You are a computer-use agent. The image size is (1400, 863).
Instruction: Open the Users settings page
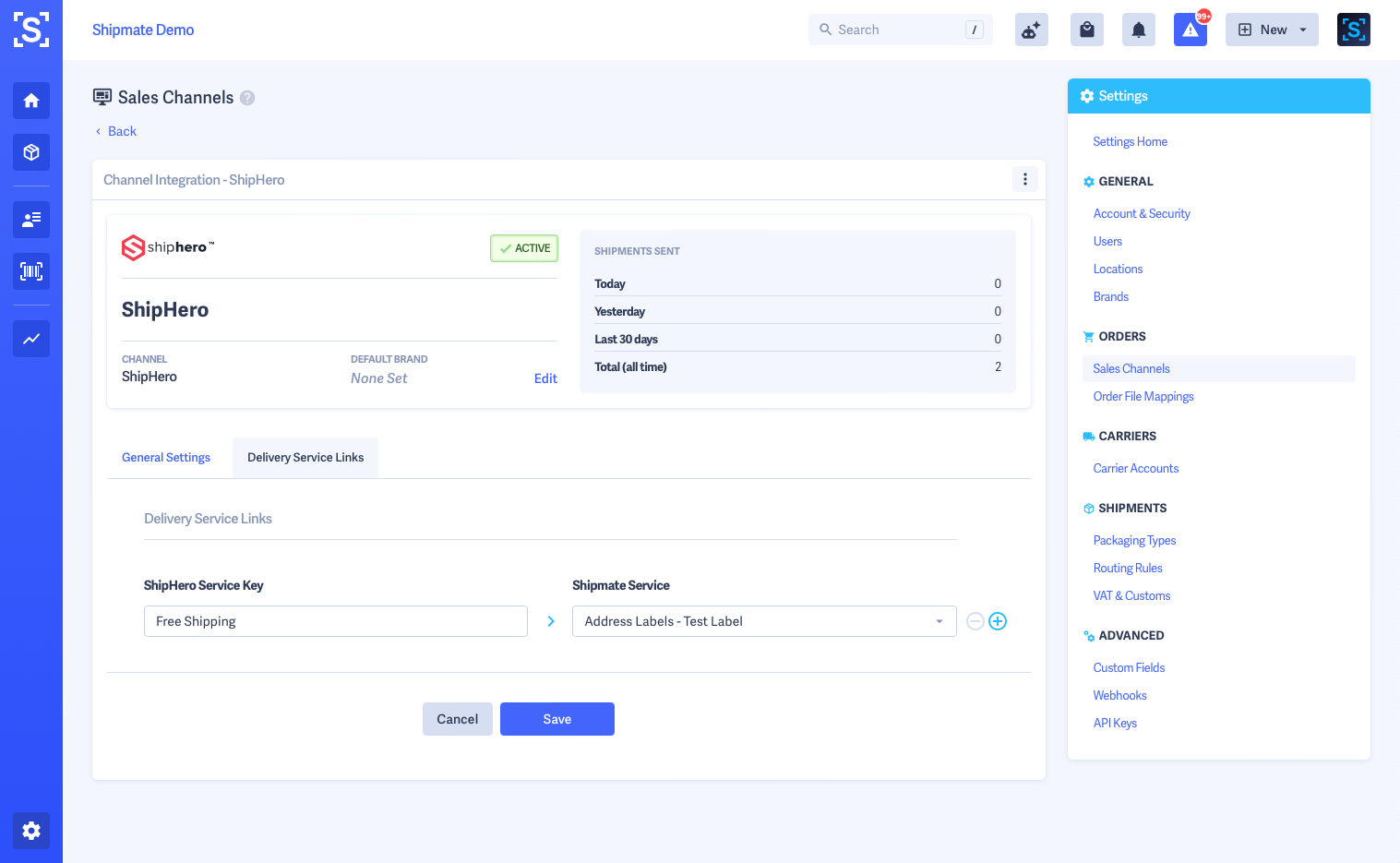tap(1107, 241)
